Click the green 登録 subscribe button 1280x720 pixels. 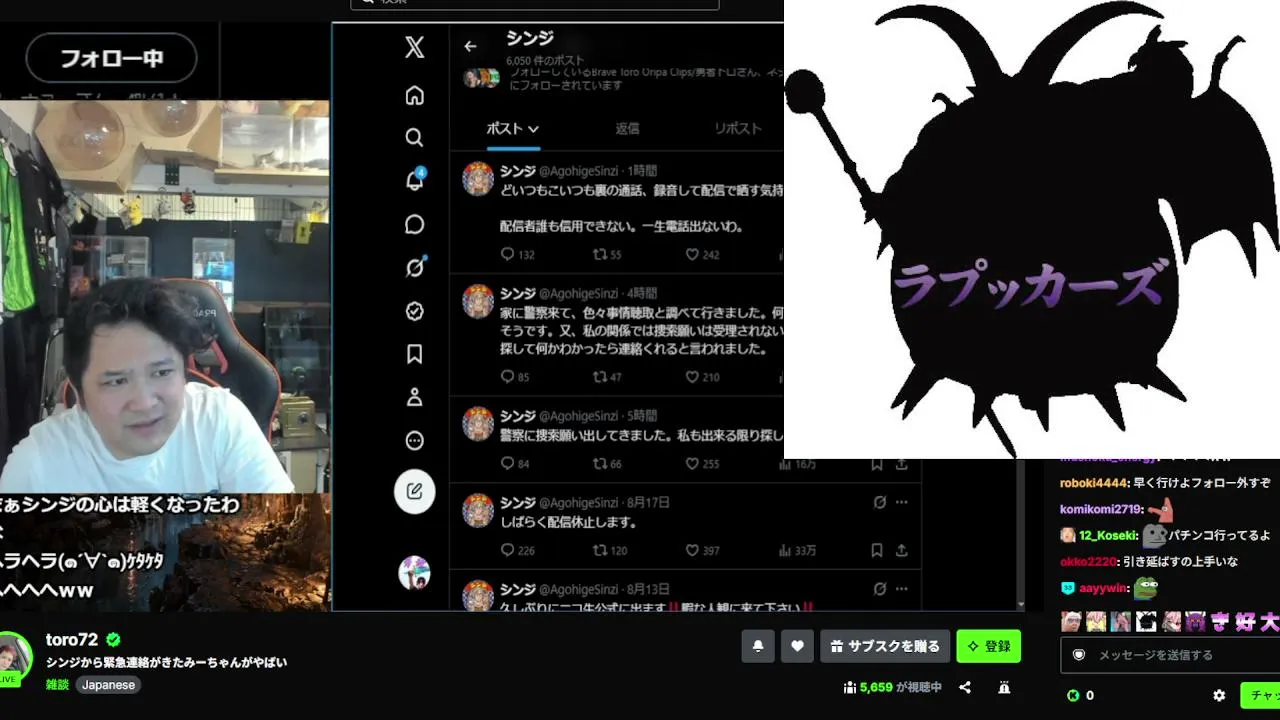[988, 646]
